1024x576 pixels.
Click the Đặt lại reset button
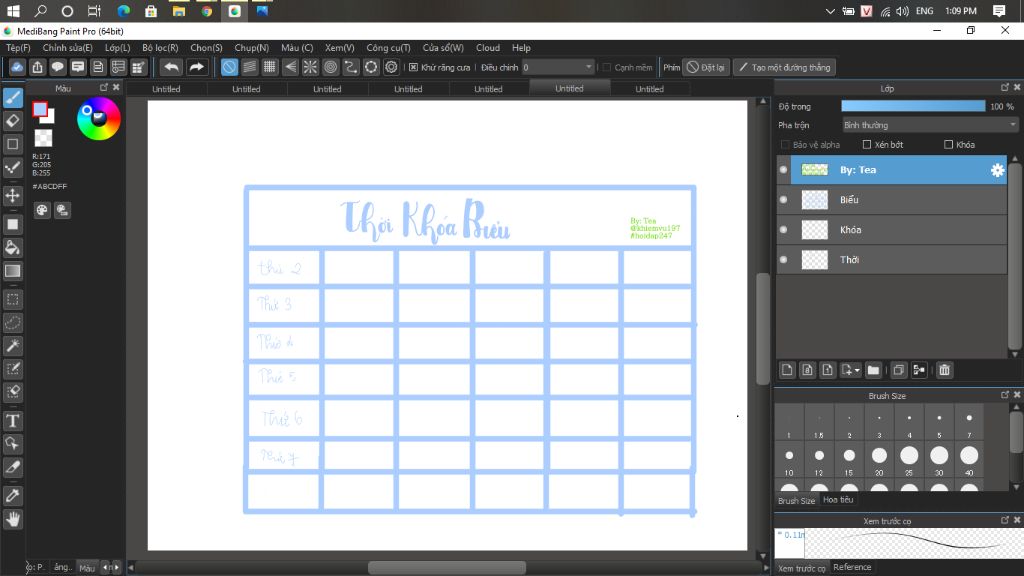(x=706, y=67)
